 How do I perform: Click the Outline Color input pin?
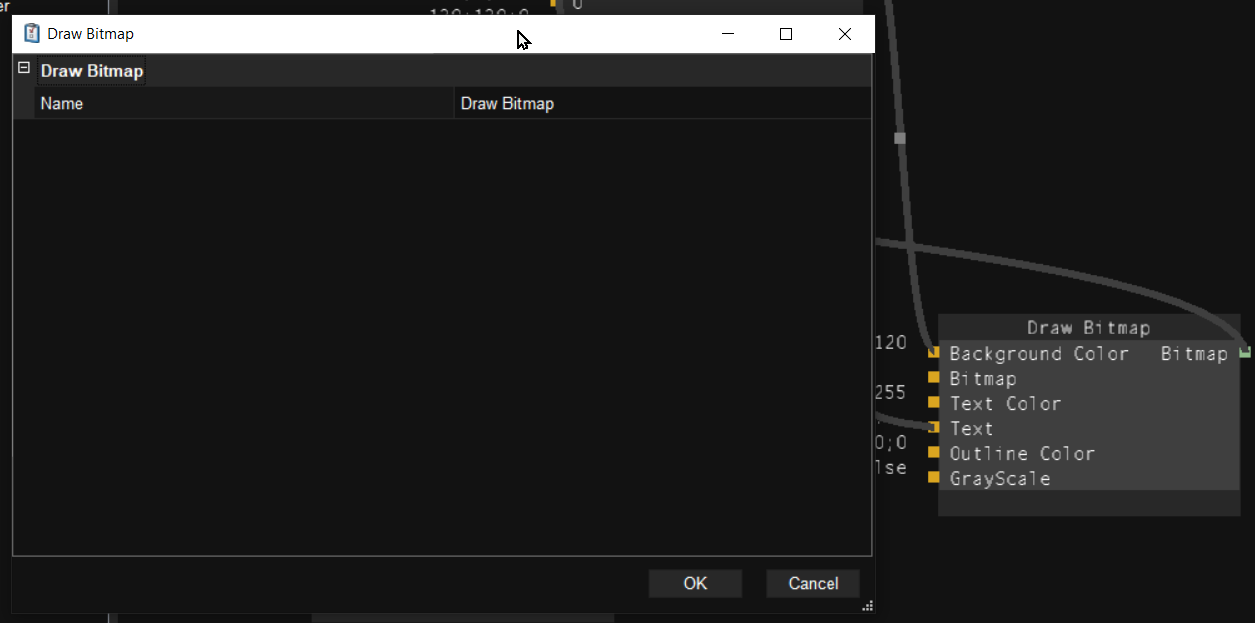934,453
